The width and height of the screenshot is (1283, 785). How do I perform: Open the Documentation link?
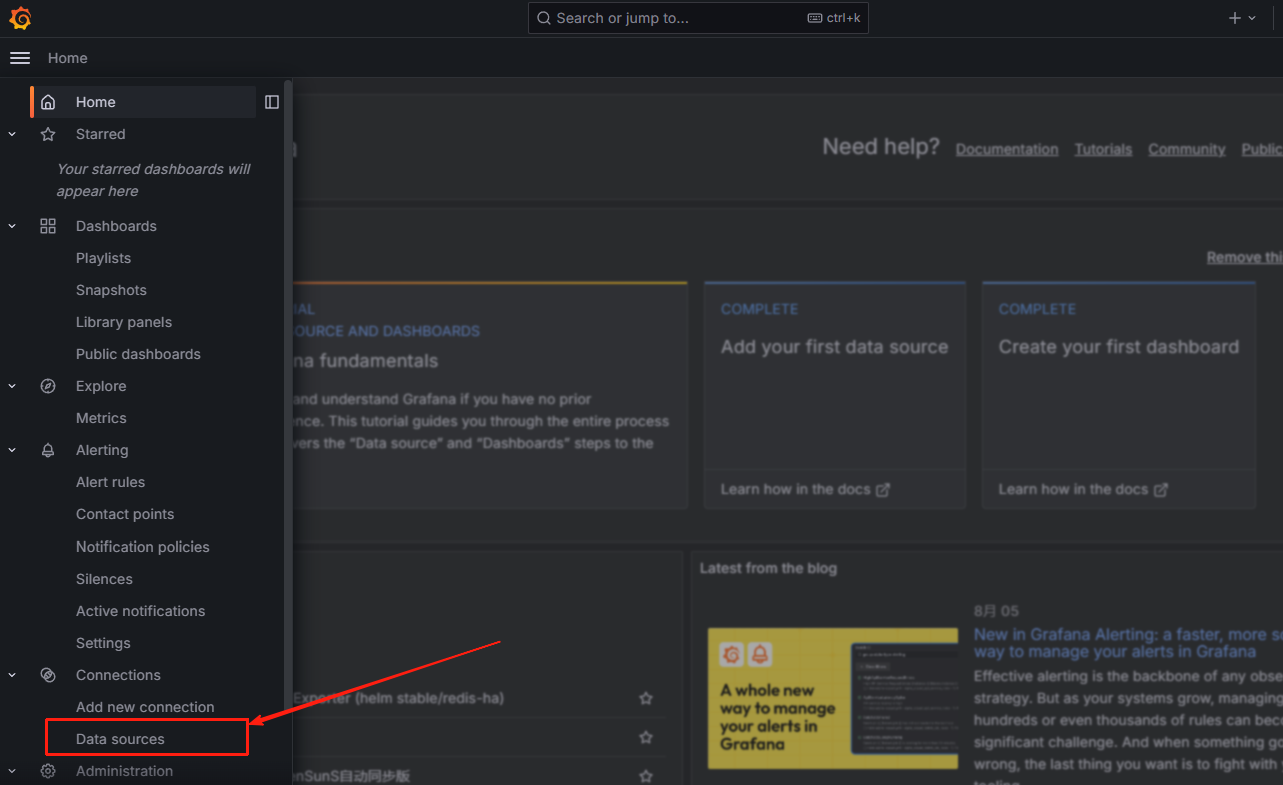[1007, 149]
